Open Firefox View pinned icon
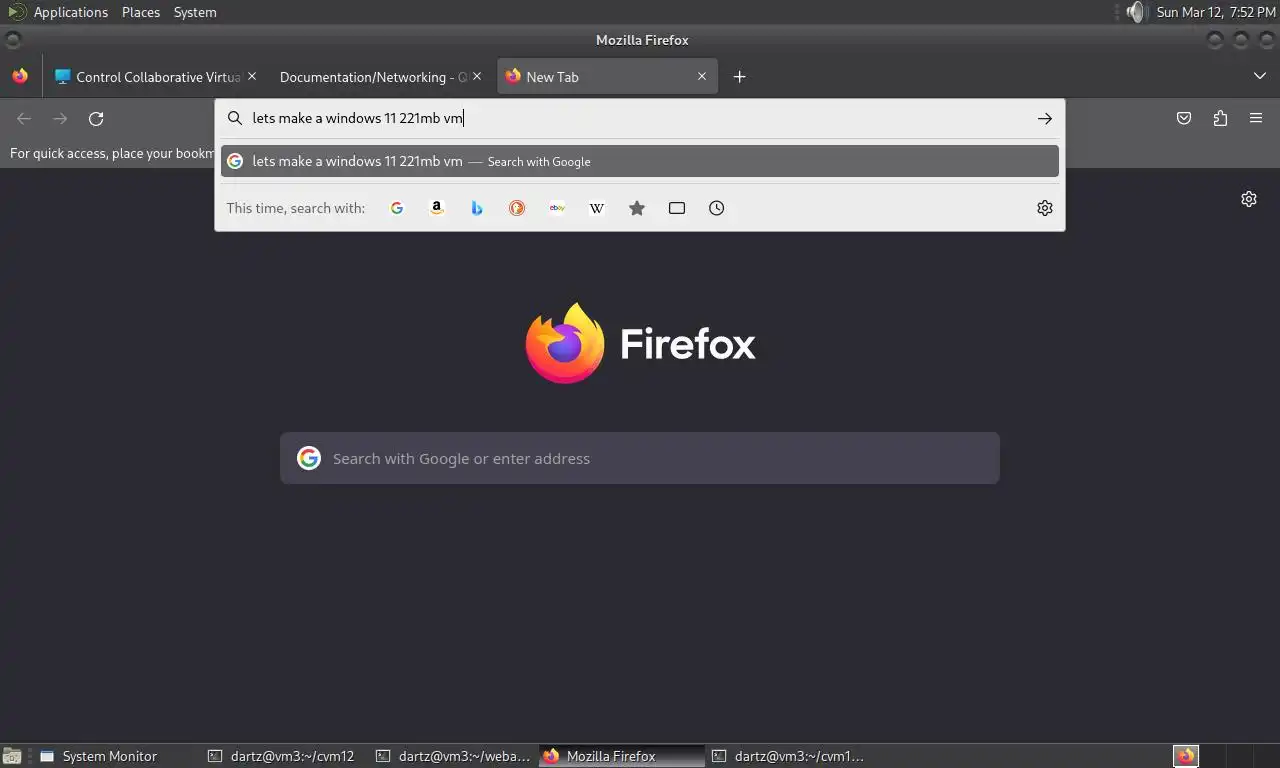This screenshot has height=768, width=1280. point(20,76)
